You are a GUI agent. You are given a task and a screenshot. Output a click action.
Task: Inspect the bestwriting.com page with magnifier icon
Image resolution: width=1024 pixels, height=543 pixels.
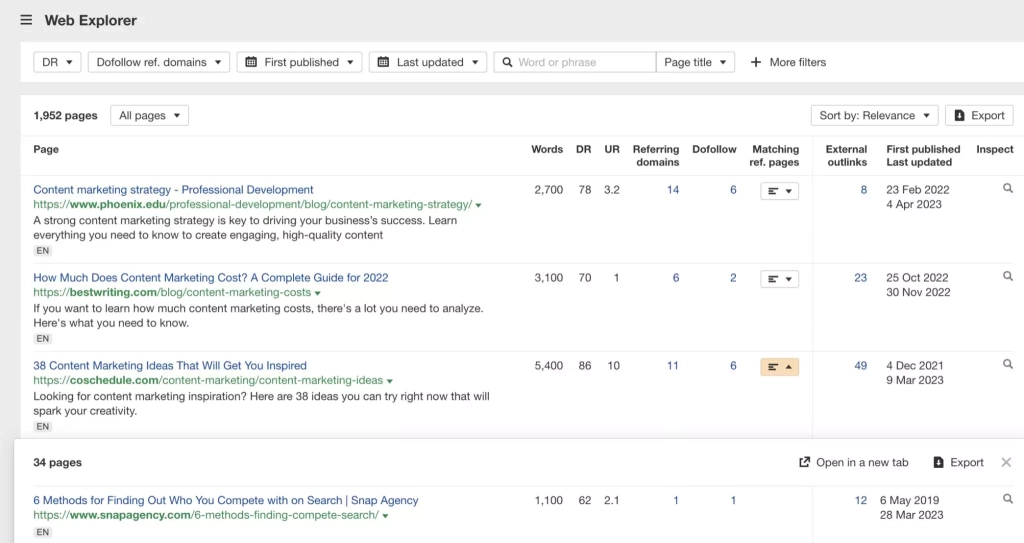tap(1008, 276)
